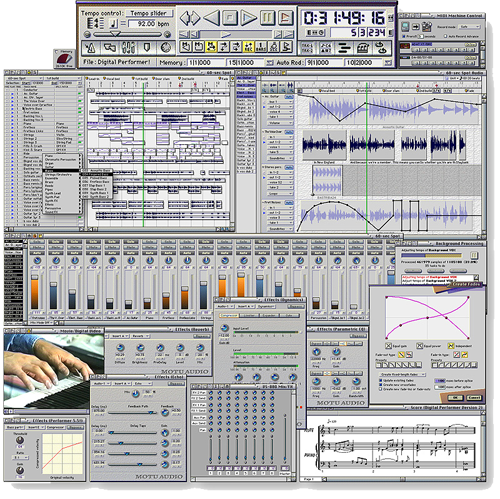500x499 pixels.
Task: Click OK in Create Fades dialog
Action: (455, 398)
